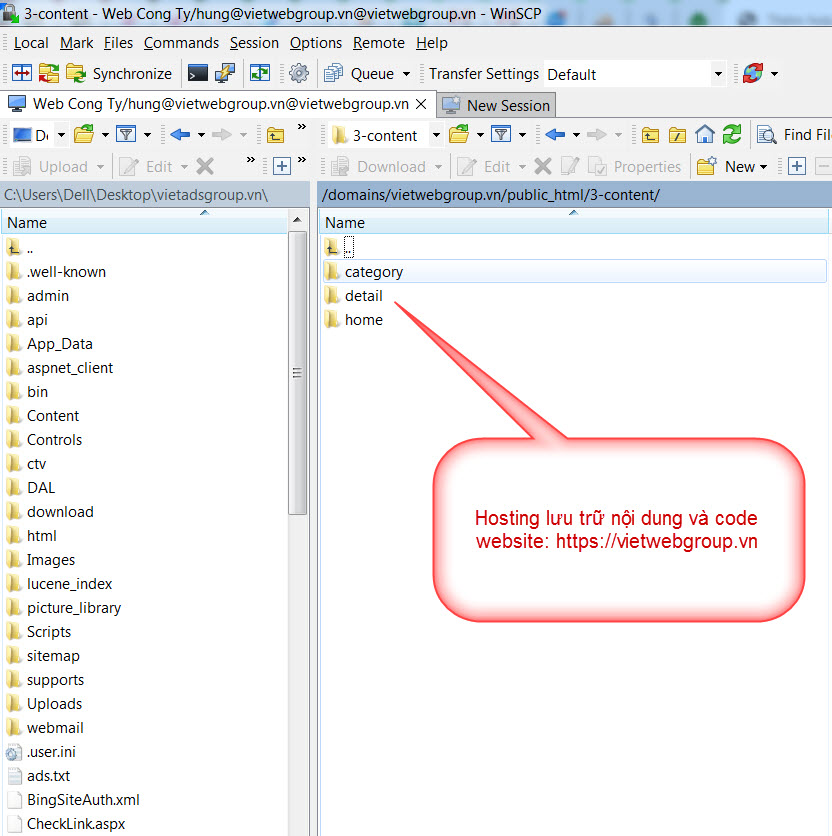Expand the Transfer Settings Default combo box
This screenshot has height=836, width=832.
pos(717,74)
